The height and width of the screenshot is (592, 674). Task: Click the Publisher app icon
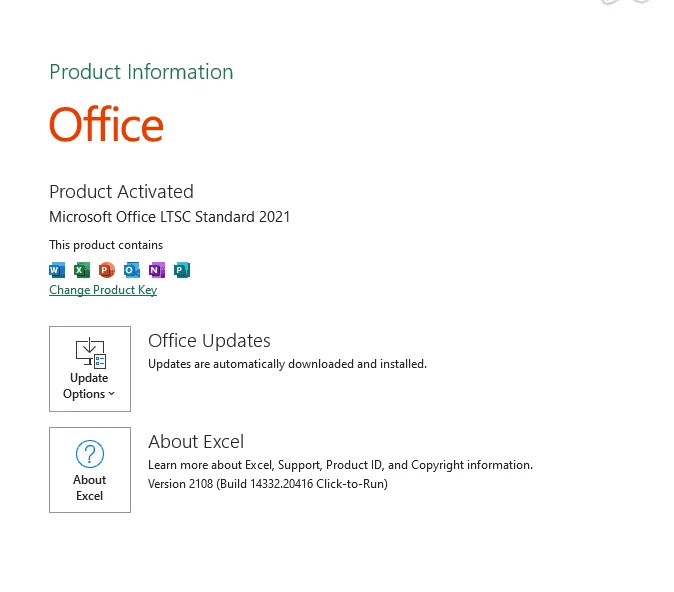(x=182, y=270)
